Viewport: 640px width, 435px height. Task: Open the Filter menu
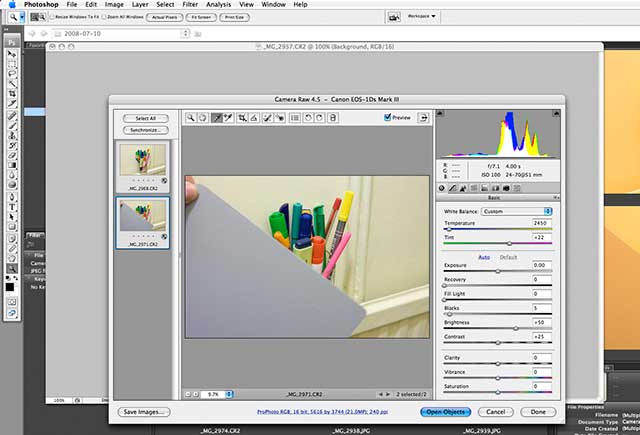click(x=190, y=4)
